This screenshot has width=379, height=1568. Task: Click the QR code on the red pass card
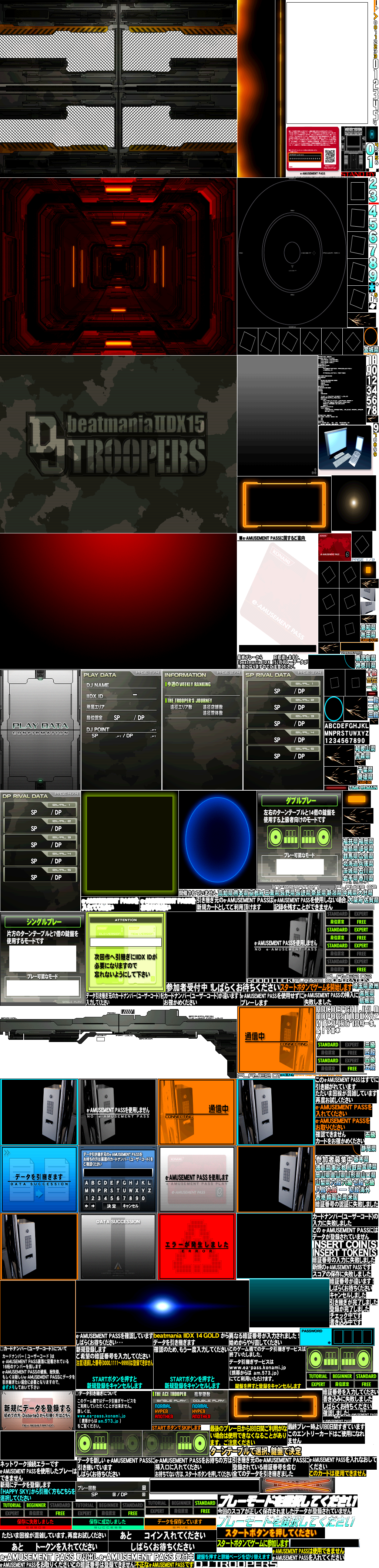[x=330, y=156]
